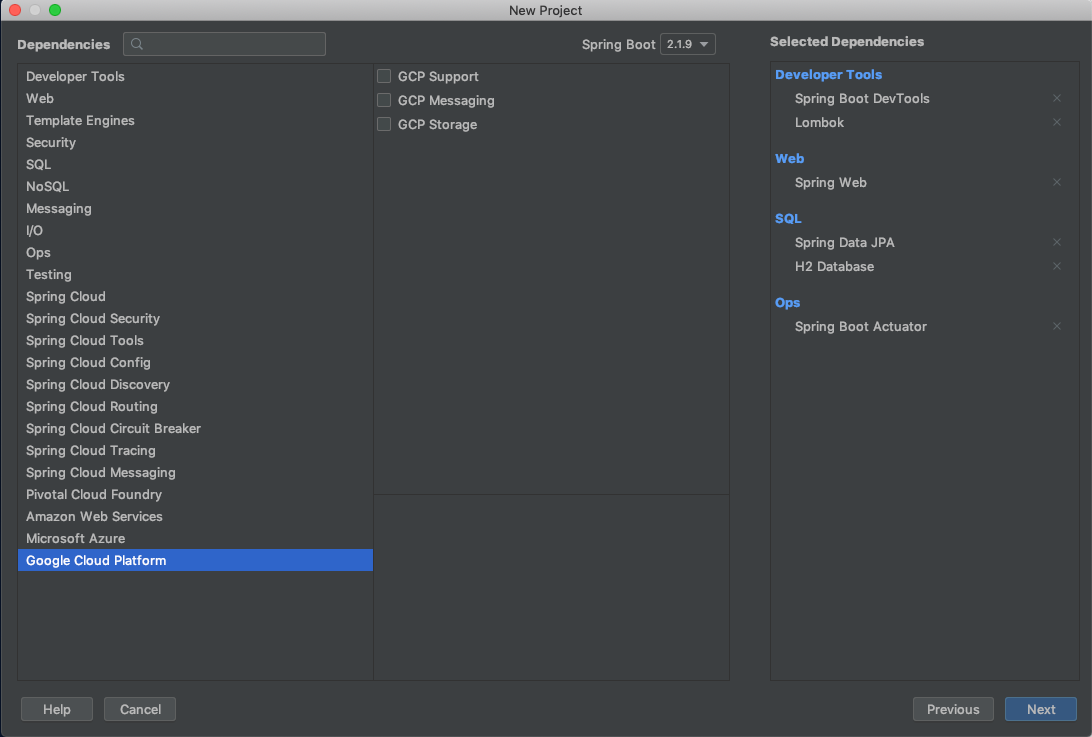
Task: Remove Lombok from selected dependencies
Action: pos(1056,122)
